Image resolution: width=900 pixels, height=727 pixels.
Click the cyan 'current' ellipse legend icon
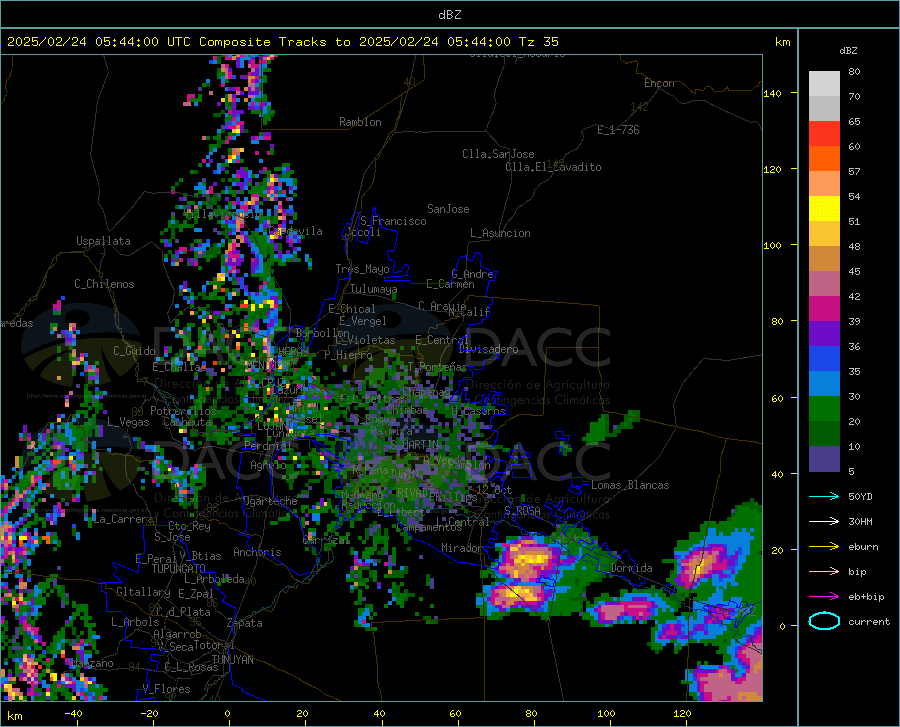pyautogui.click(x=824, y=621)
